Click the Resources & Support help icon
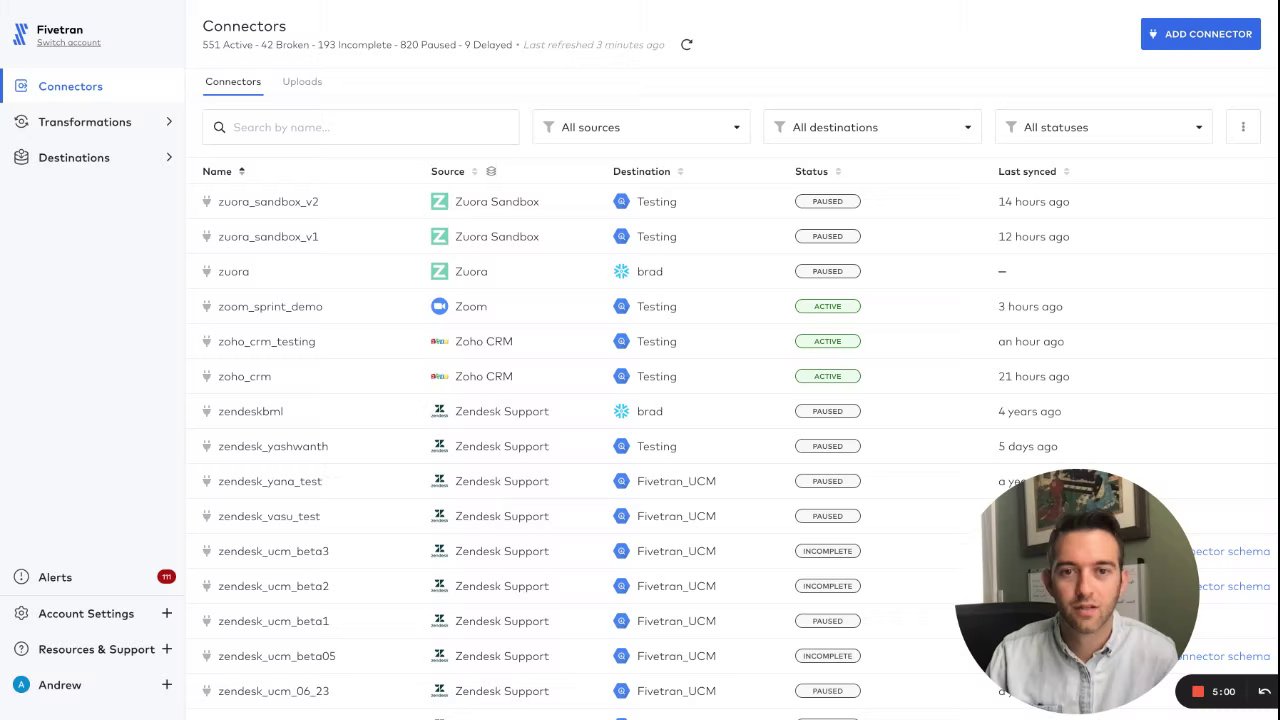 pyautogui.click(x=21, y=649)
